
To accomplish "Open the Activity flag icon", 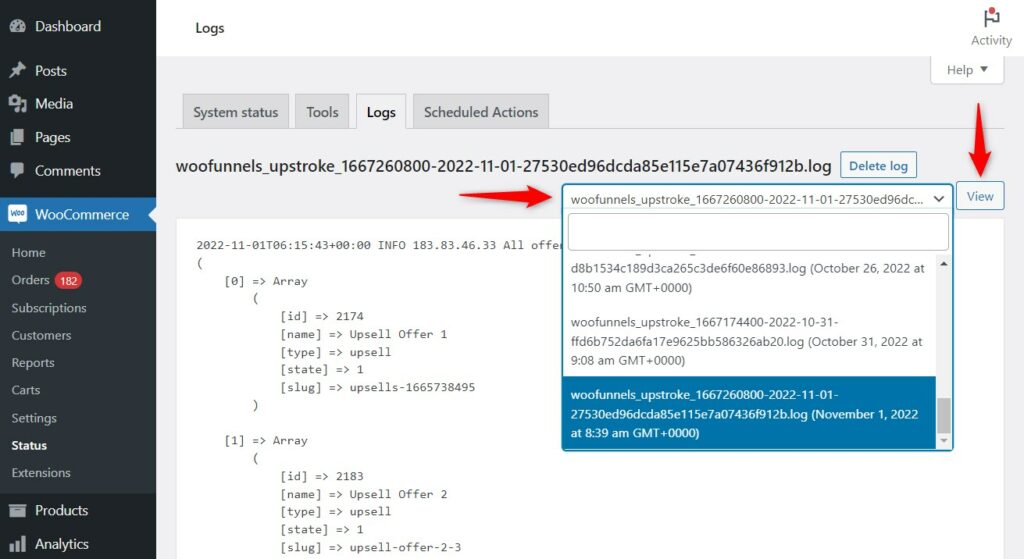I will 991,17.
